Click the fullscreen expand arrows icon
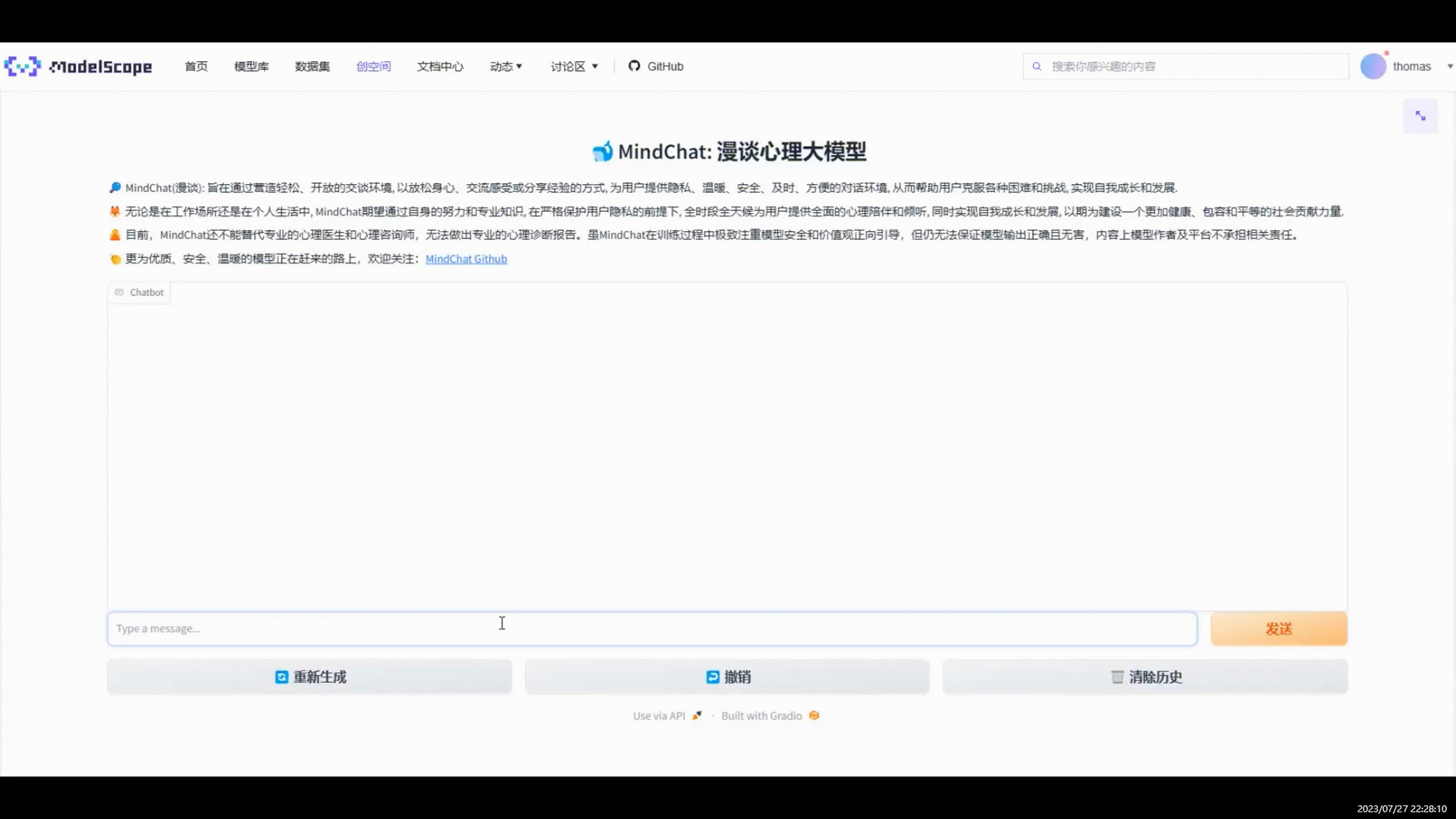The width and height of the screenshot is (1456, 819). (x=1420, y=116)
